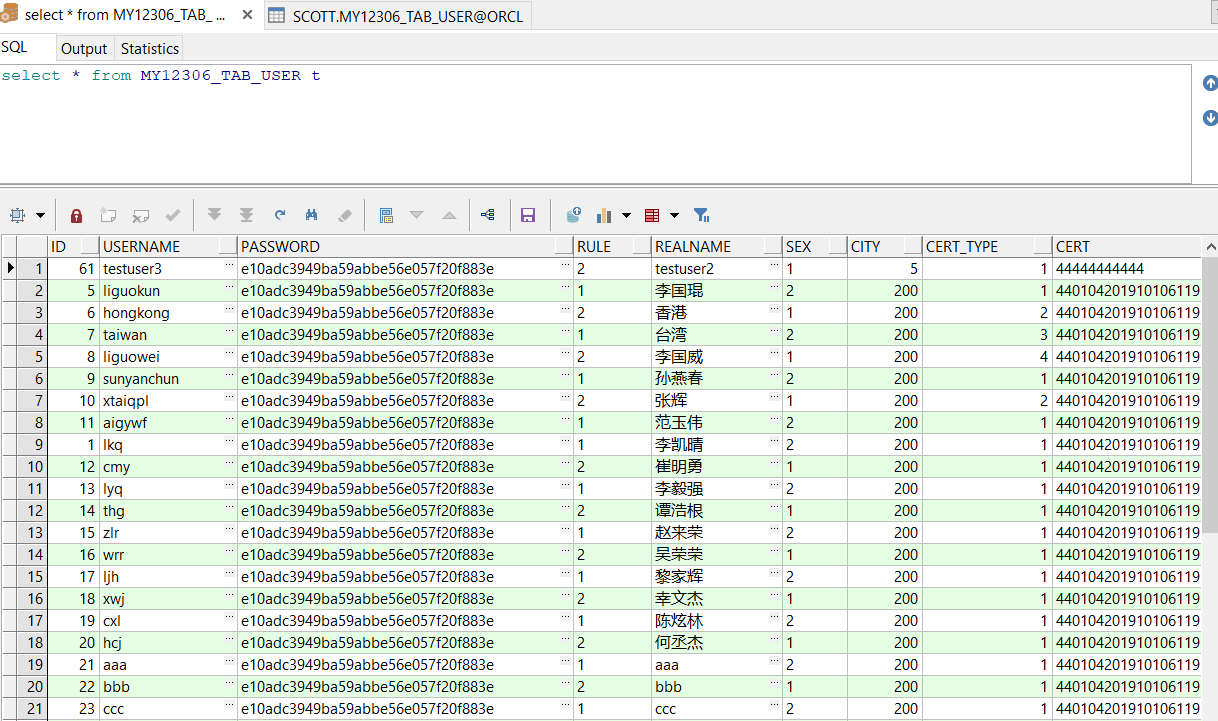Click the filter funnel icon
This screenshot has height=721, width=1218.
[x=702, y=215]
